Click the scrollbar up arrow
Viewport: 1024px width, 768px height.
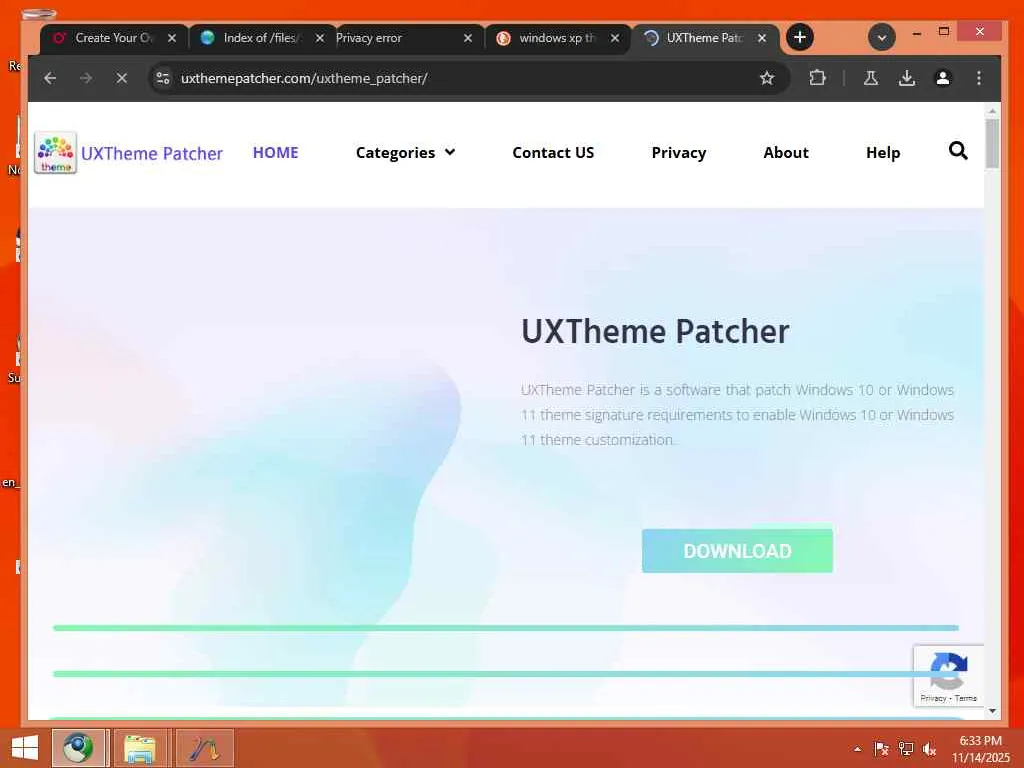pyautogui.click(x=993, y=112)
